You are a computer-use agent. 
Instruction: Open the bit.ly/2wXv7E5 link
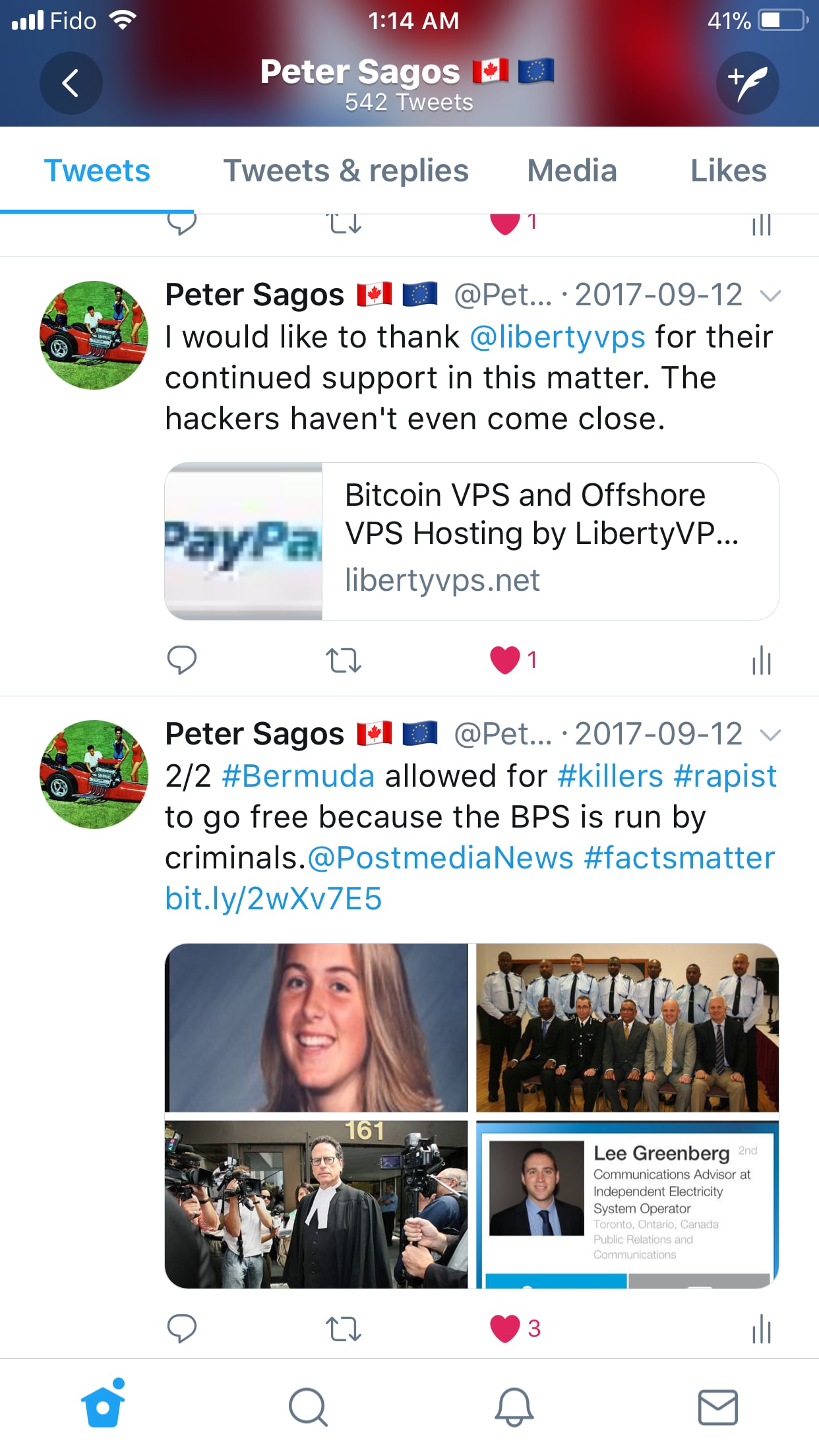pos(273,899)
